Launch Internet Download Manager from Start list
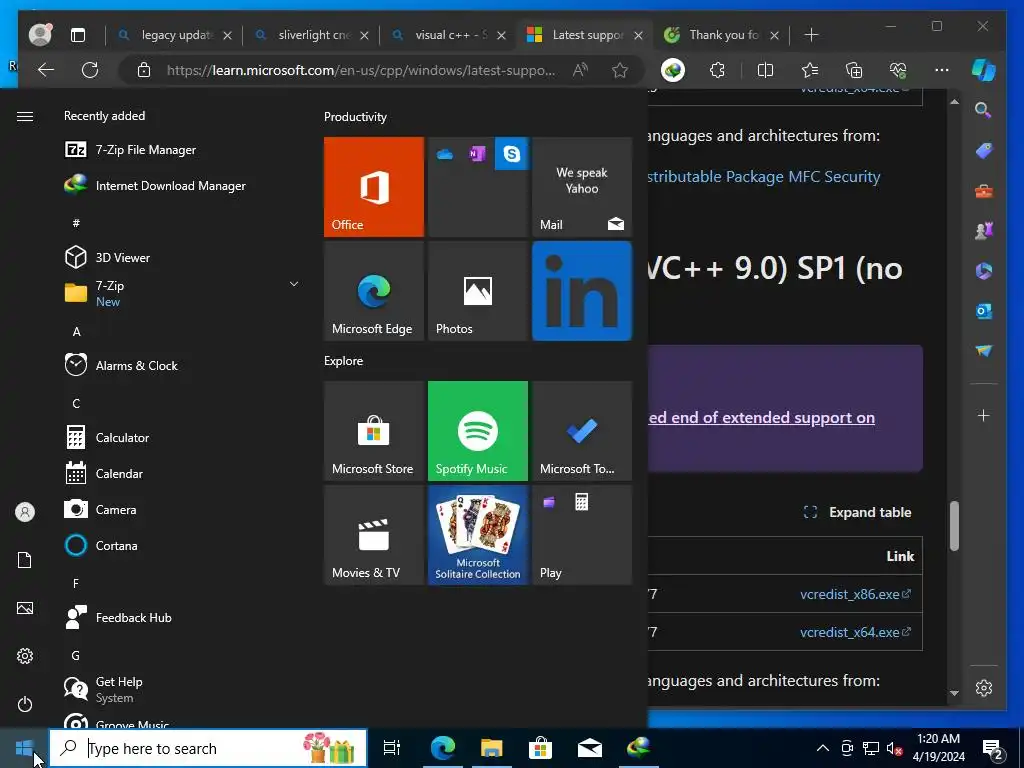Screen dimensions: 1024x768 155,185
